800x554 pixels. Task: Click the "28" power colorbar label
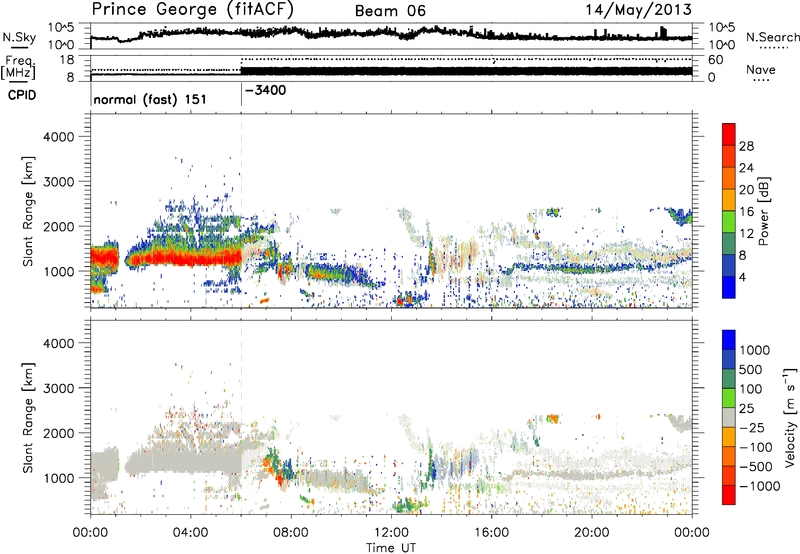(746, 146)
